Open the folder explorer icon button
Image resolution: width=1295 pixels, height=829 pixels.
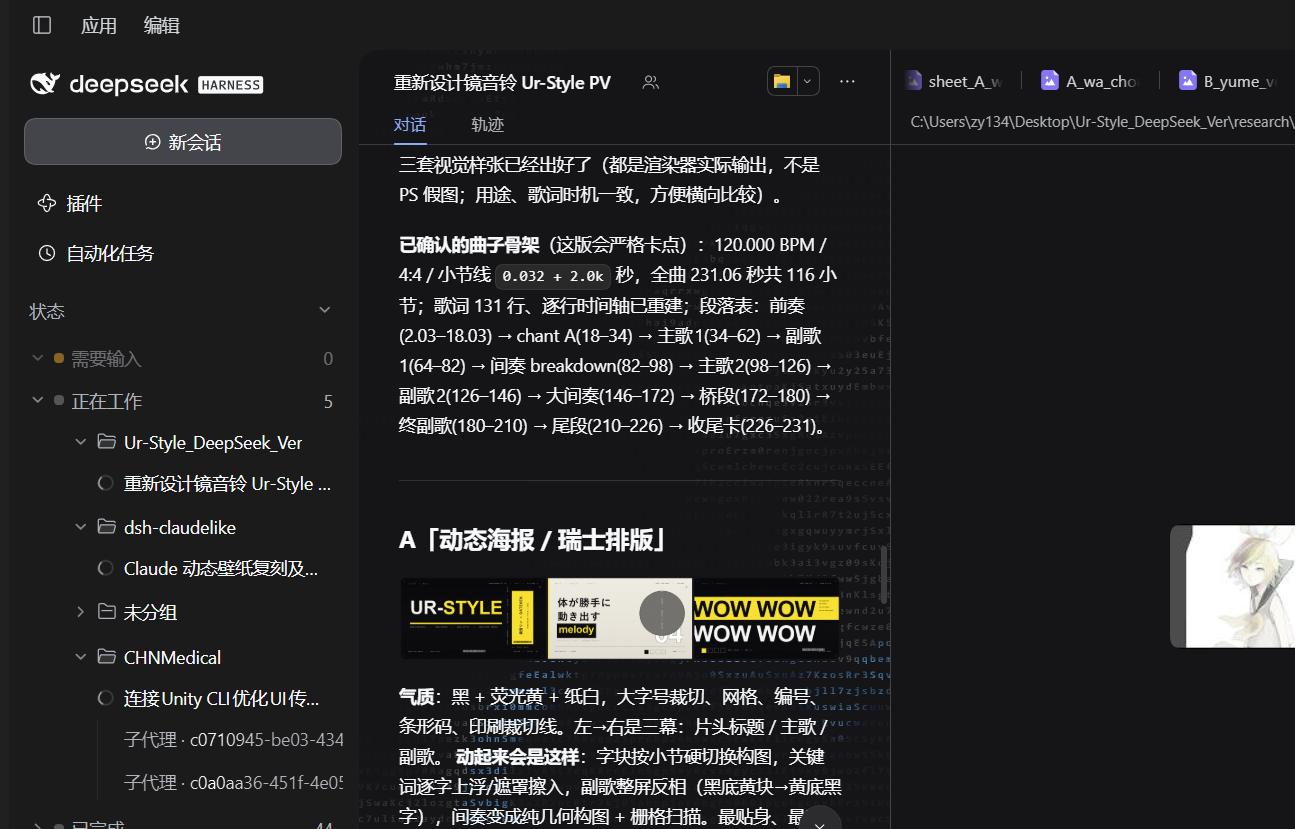point(782,81)
